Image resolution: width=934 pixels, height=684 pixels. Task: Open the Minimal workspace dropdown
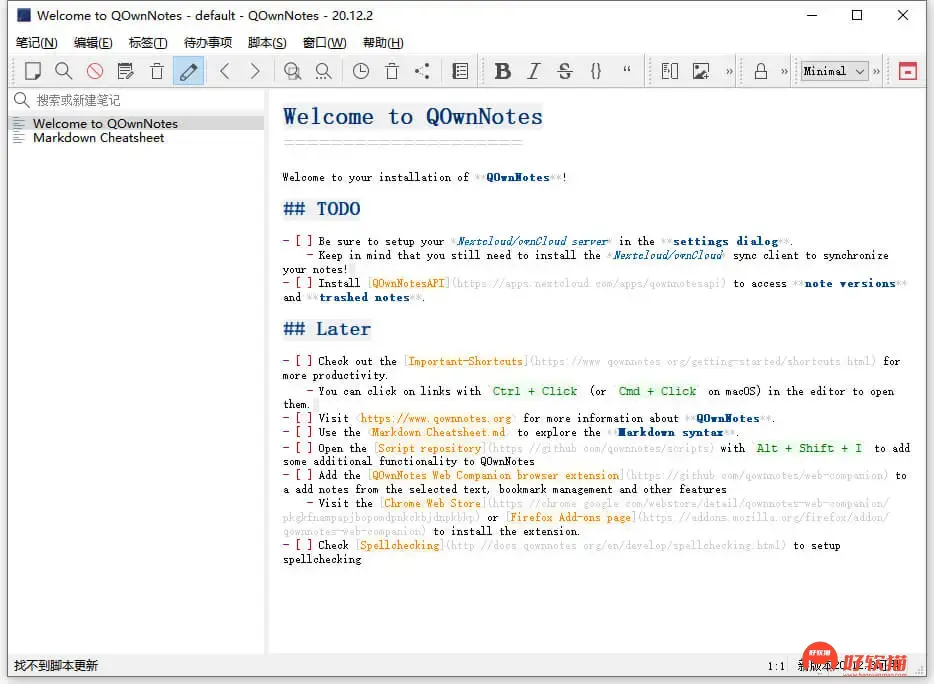pos(834,71)
